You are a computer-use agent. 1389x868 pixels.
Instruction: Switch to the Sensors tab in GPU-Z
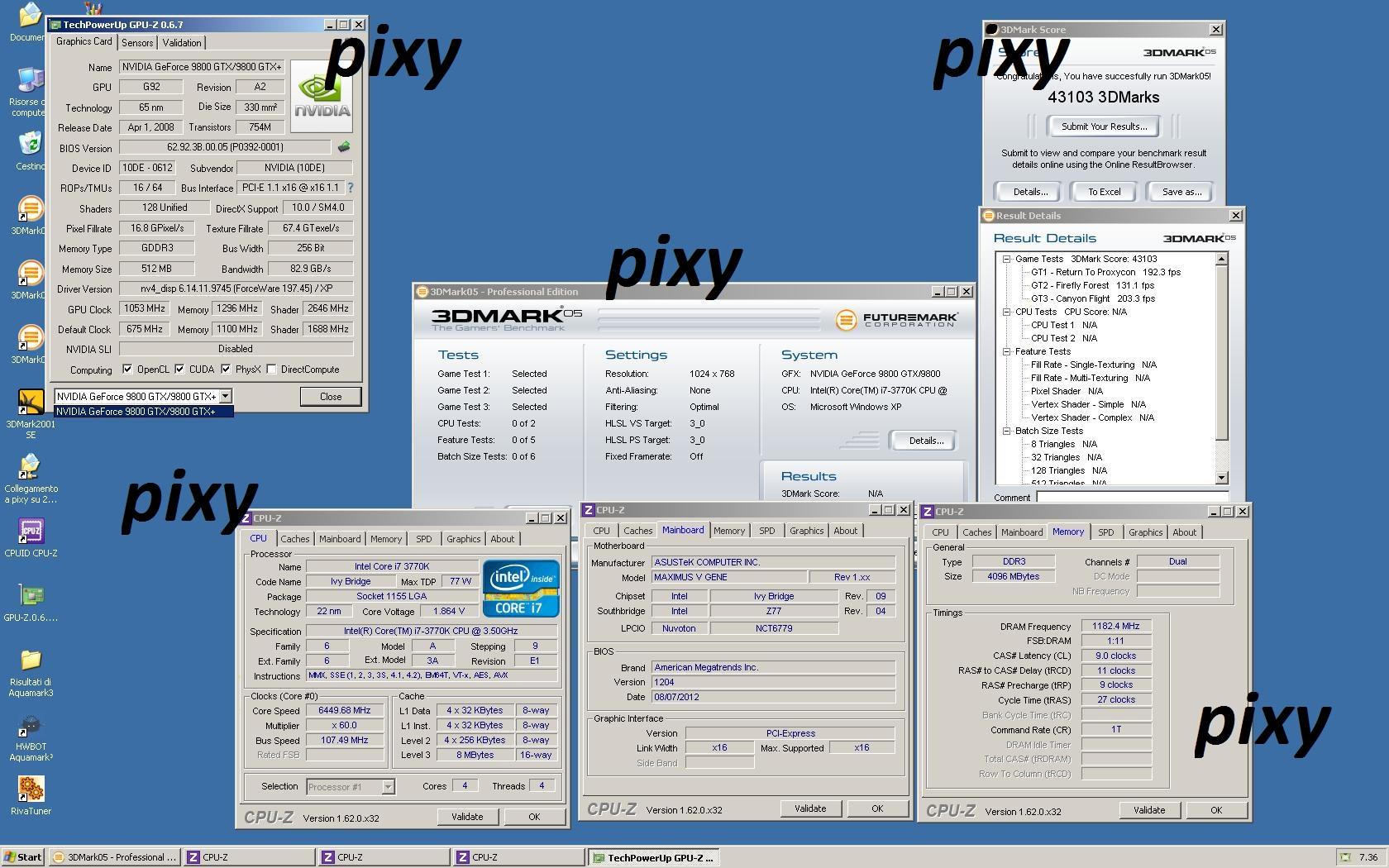tap(137, 43)
